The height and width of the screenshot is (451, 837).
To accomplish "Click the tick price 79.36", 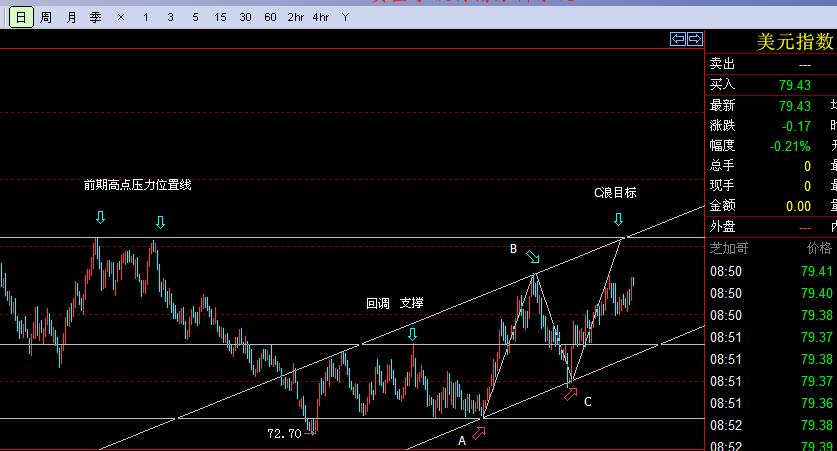I will pos(816,403).
